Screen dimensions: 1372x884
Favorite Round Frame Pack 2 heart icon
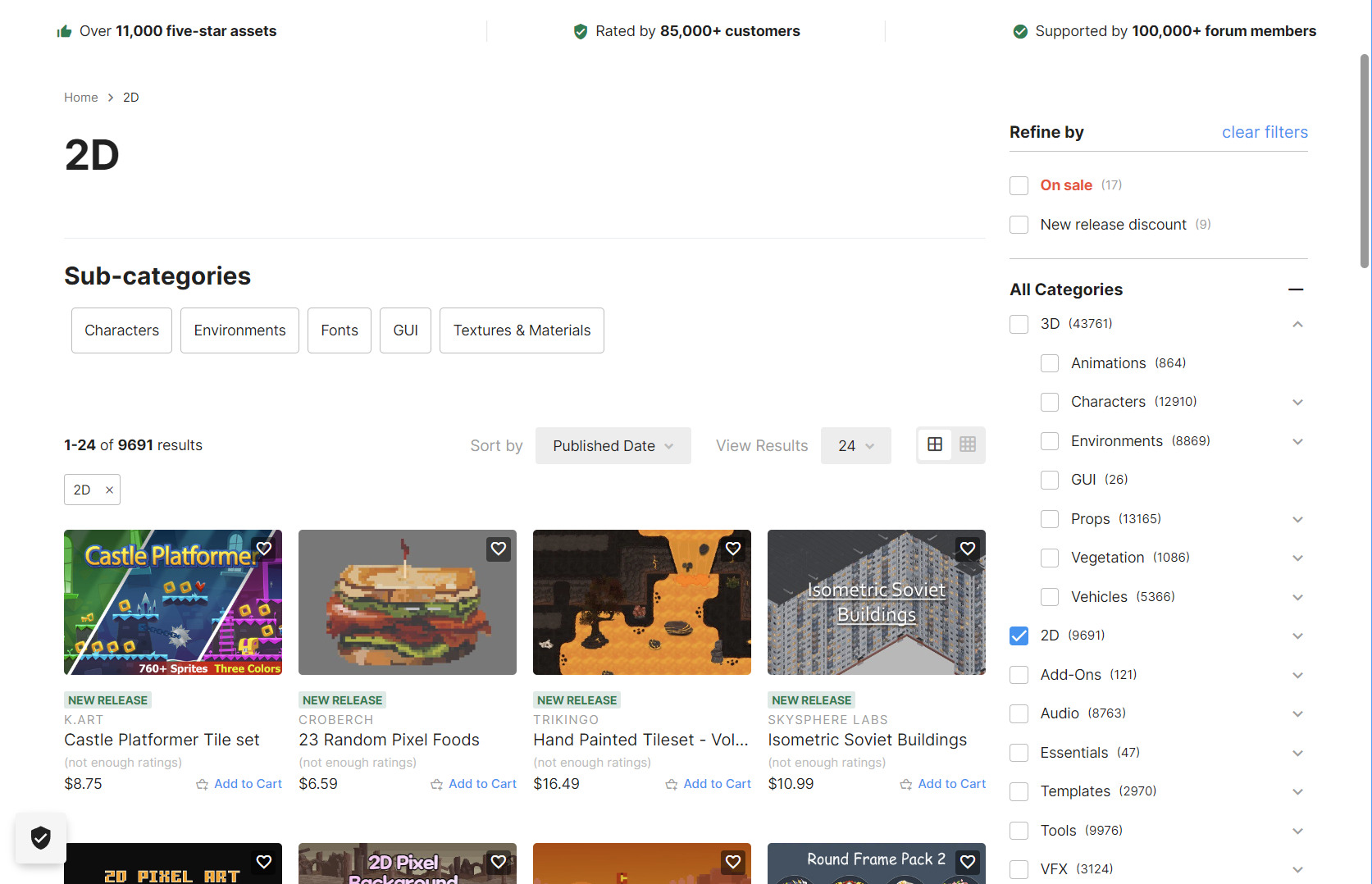(x=968, y=862)
